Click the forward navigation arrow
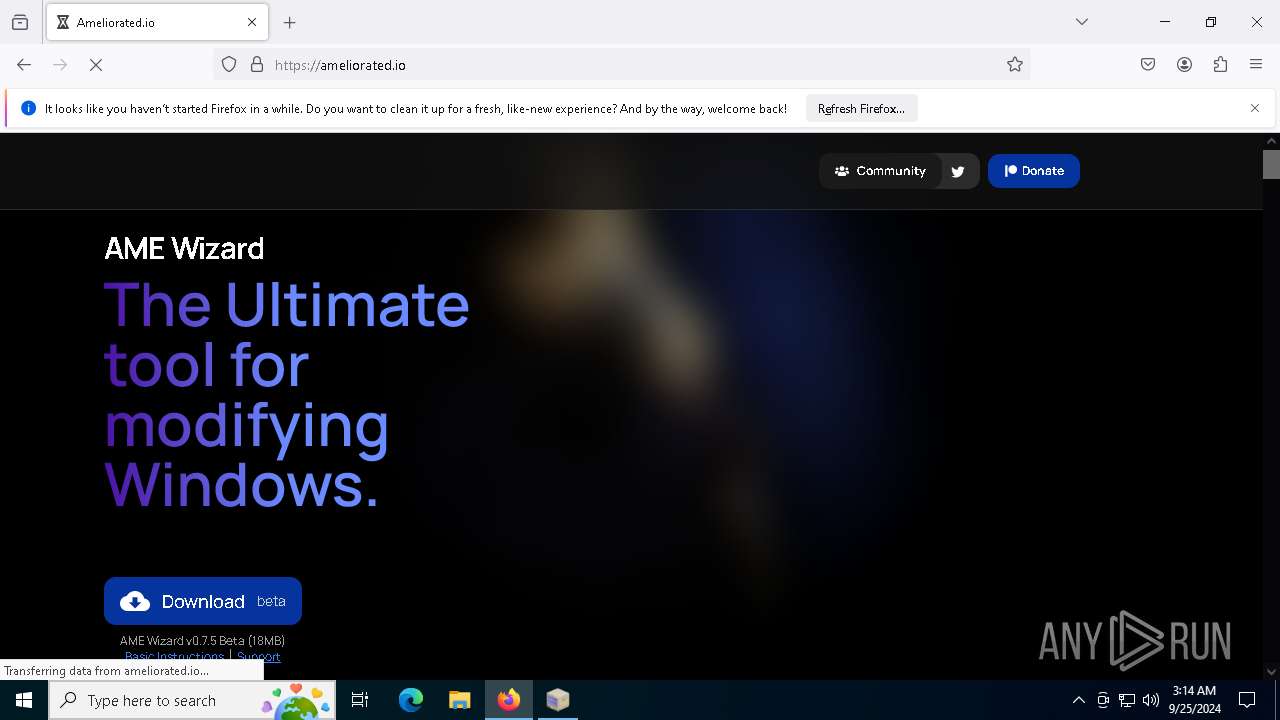1280x720 pixels. 60,65
